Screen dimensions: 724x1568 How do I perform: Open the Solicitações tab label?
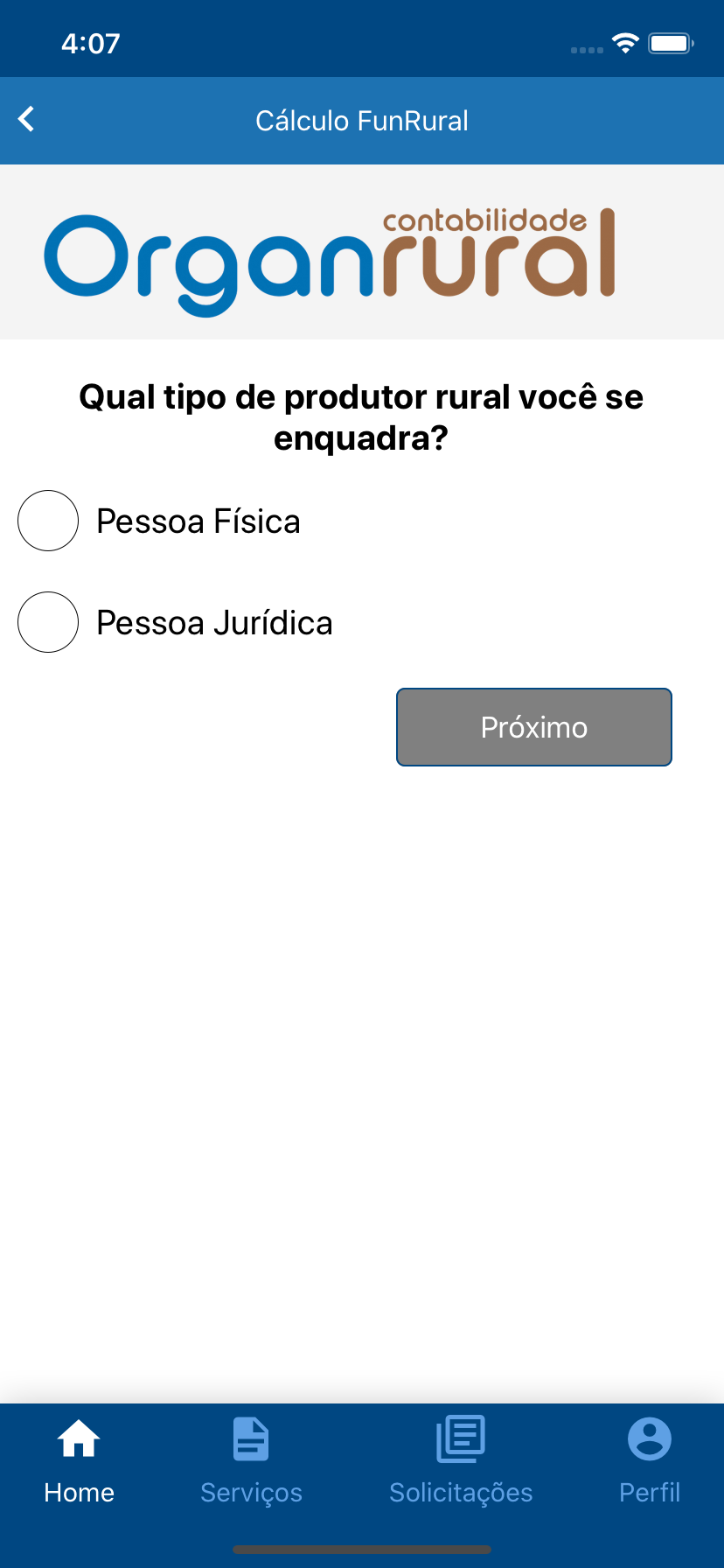[x=461, y=1492]
